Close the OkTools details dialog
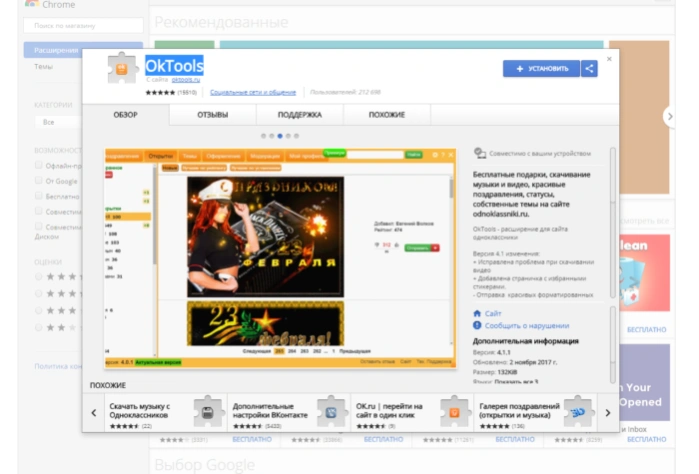The image size is (699, 474). (609, 59)
